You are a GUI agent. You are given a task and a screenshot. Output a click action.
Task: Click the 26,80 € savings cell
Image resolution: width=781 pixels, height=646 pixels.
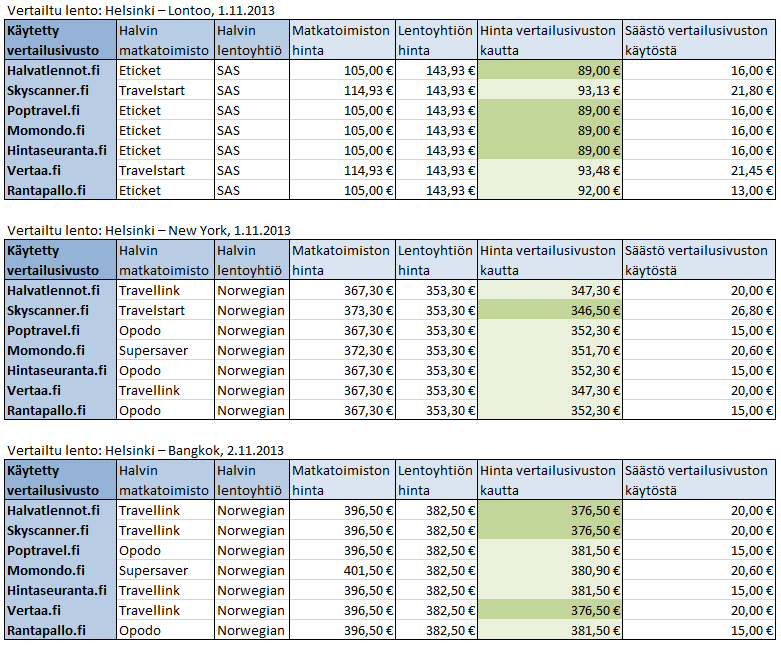click(x=698, y=310)
